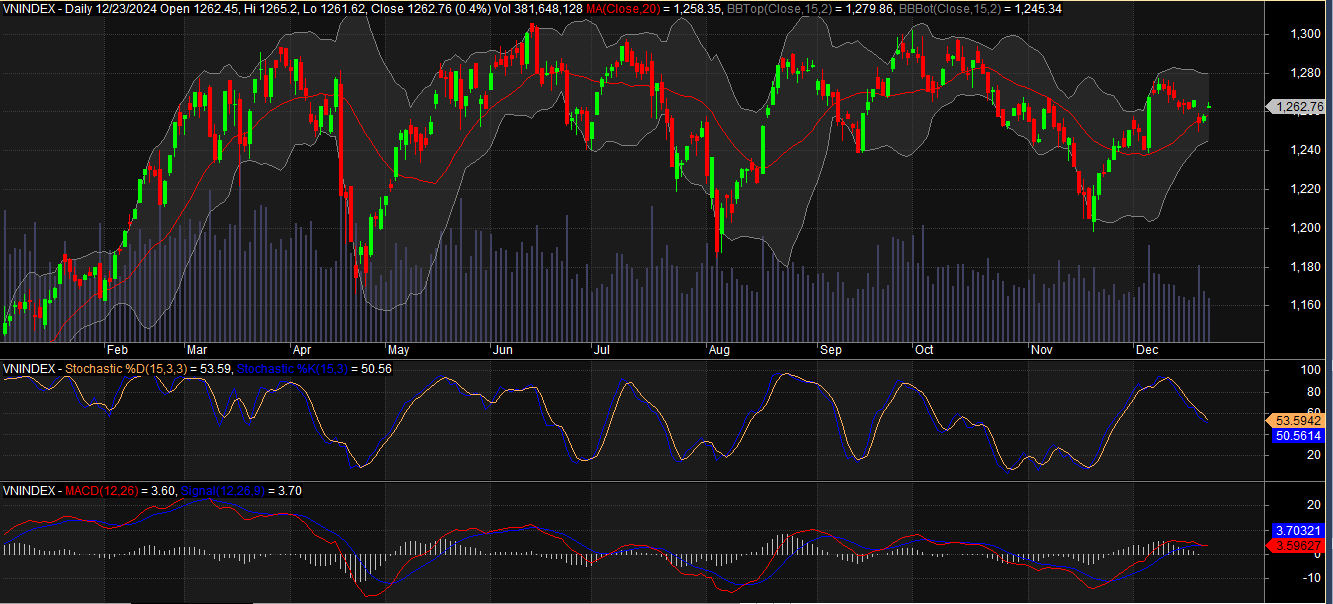Viewport: 1333px width, 604px height.
Task: Select the Jun marker on the date axis
Action: pos(503,351)
